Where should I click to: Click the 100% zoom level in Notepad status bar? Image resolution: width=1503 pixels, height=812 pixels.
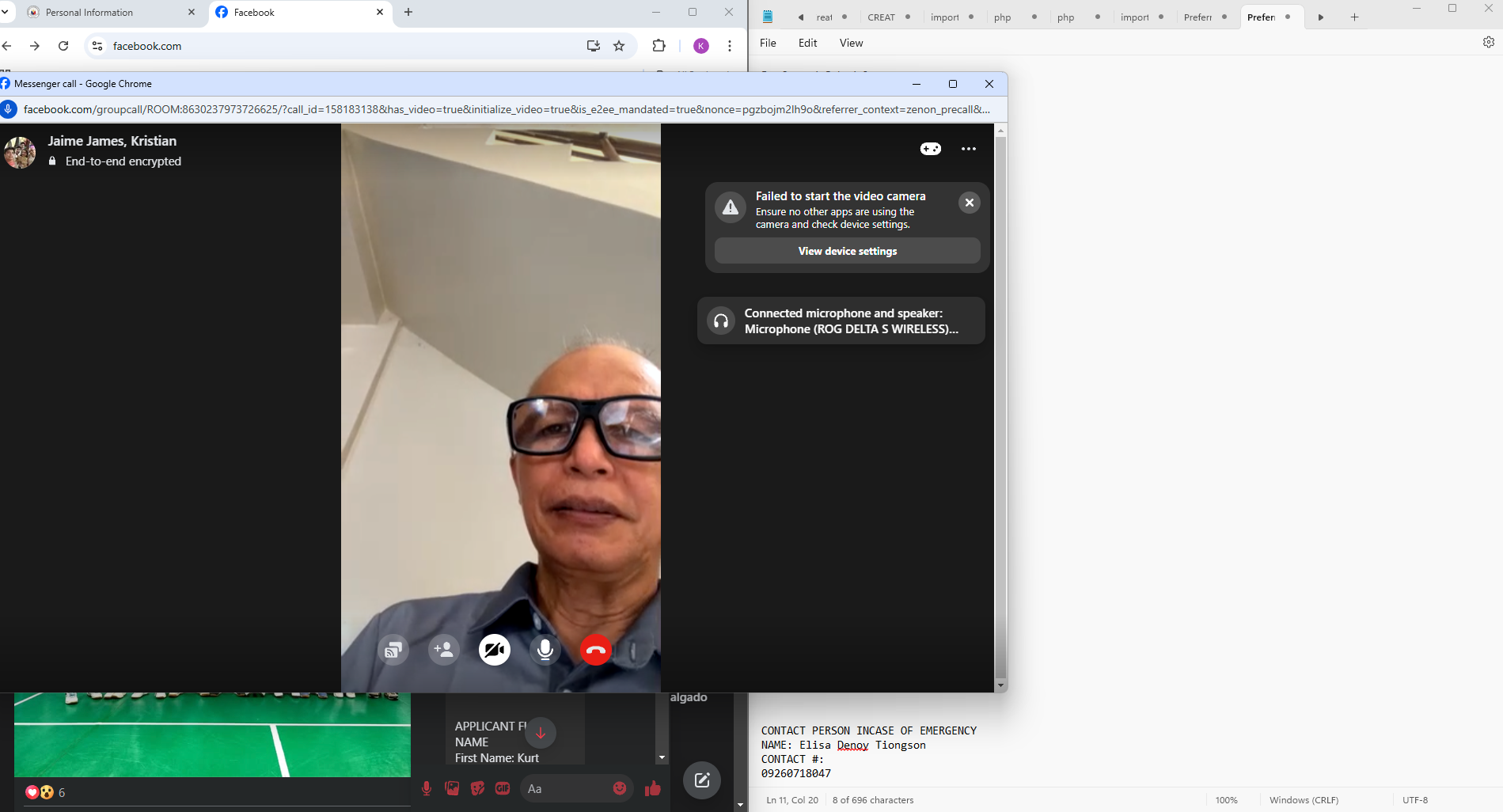[x=1227, y=800]
